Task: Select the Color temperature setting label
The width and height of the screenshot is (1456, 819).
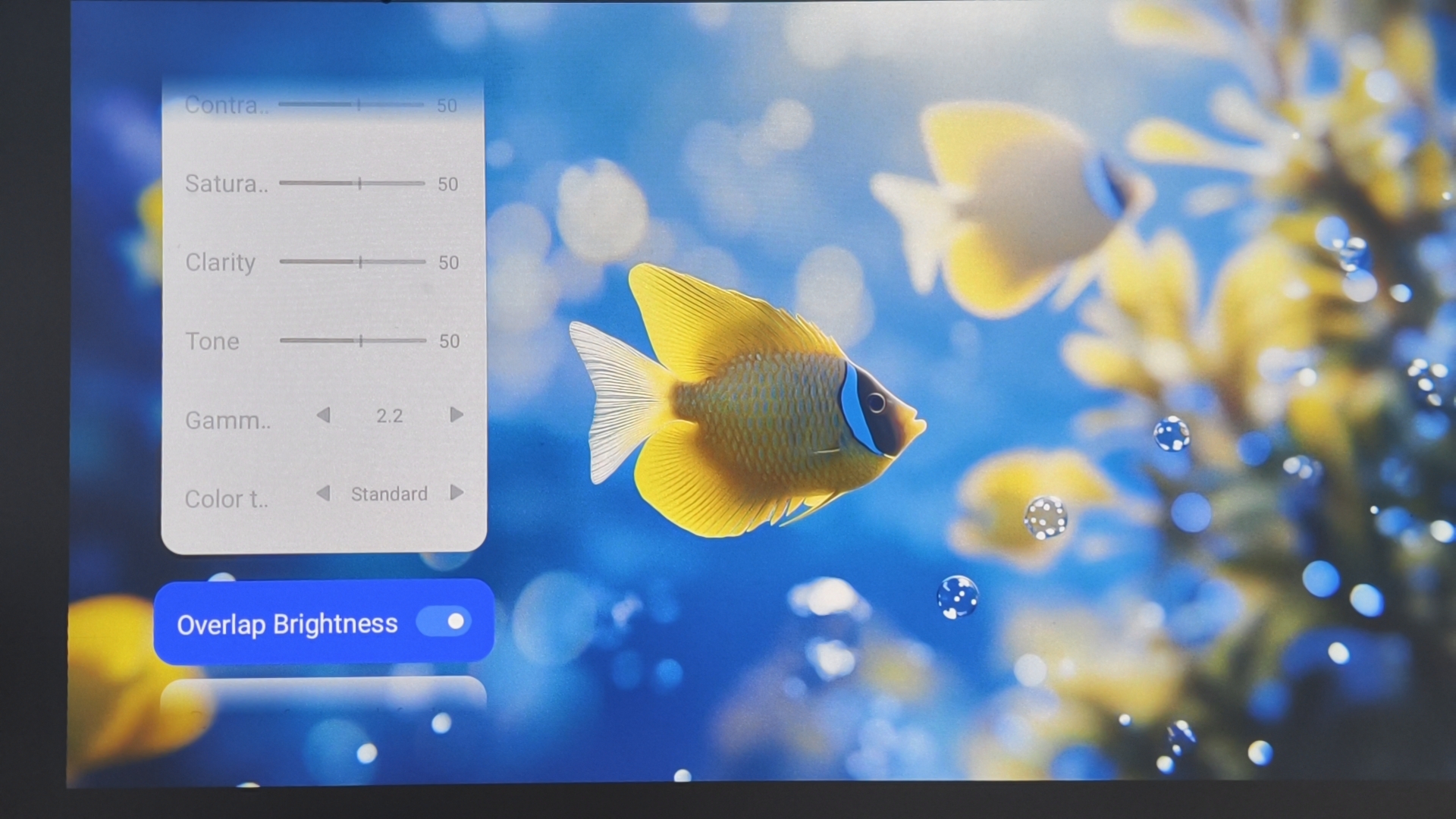Action: click(x=226, y=499)
